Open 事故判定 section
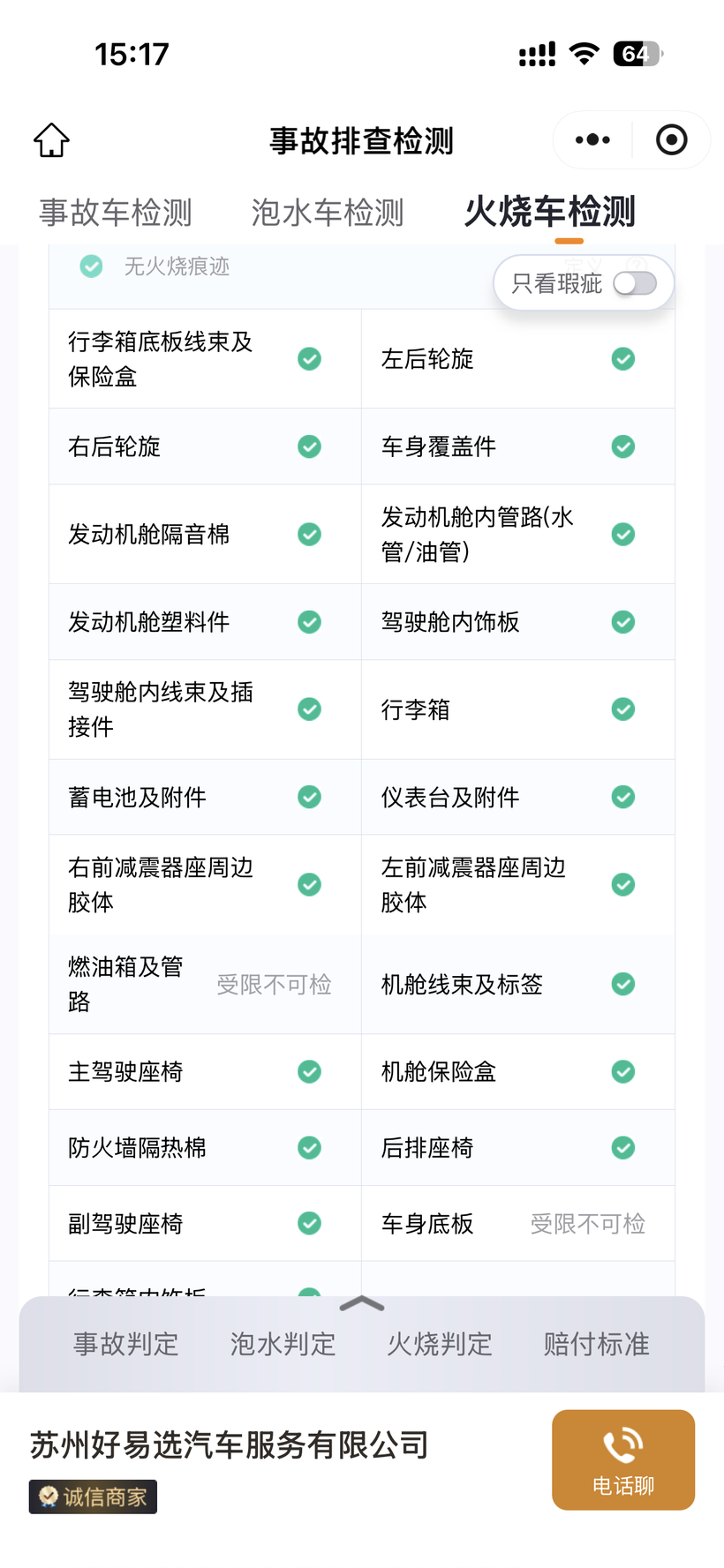 click(126, 1344)
